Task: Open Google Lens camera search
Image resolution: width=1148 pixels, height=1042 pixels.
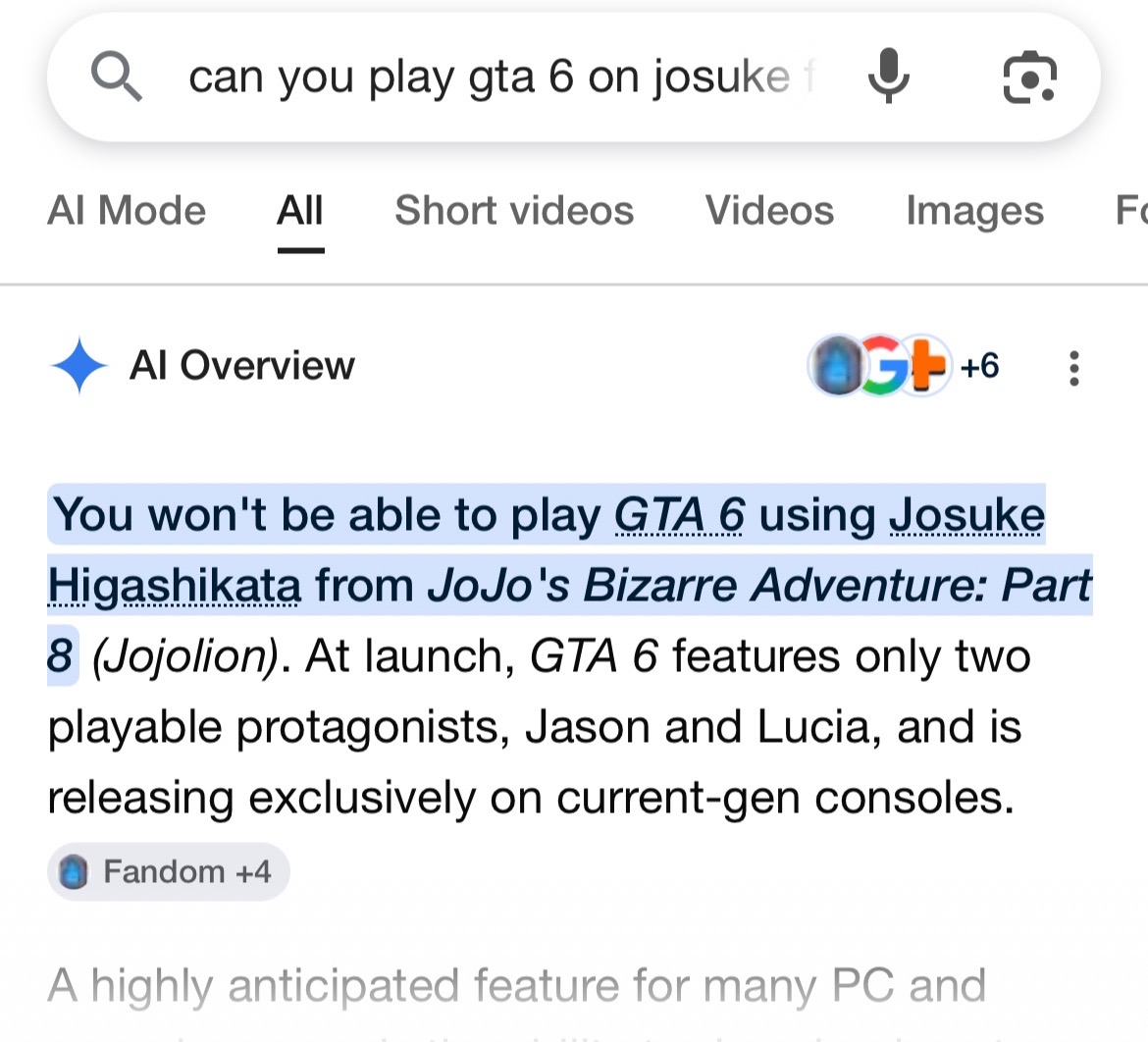Action: [x=1029, y=77]
